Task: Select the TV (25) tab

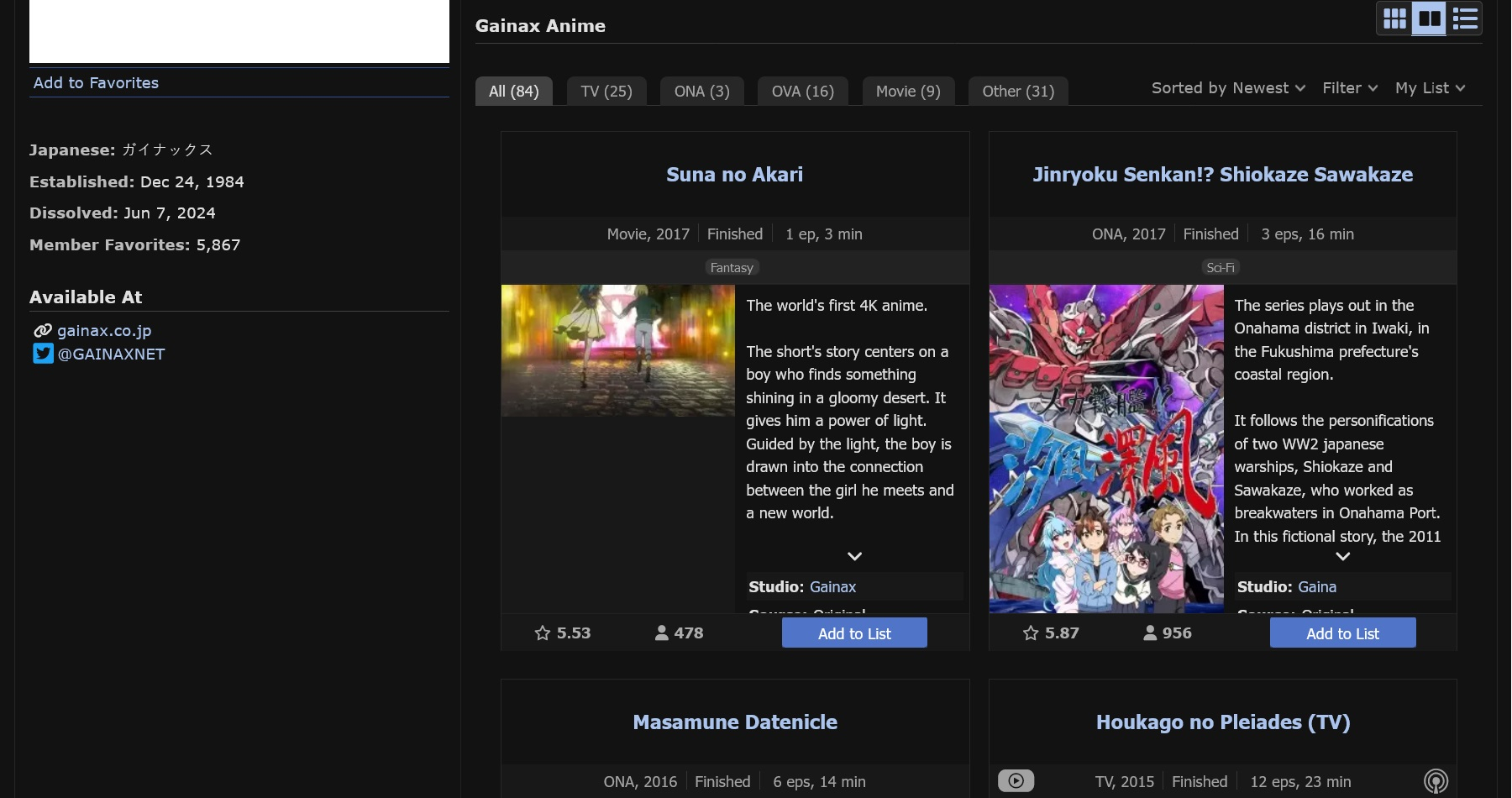Action: [606, 91]
